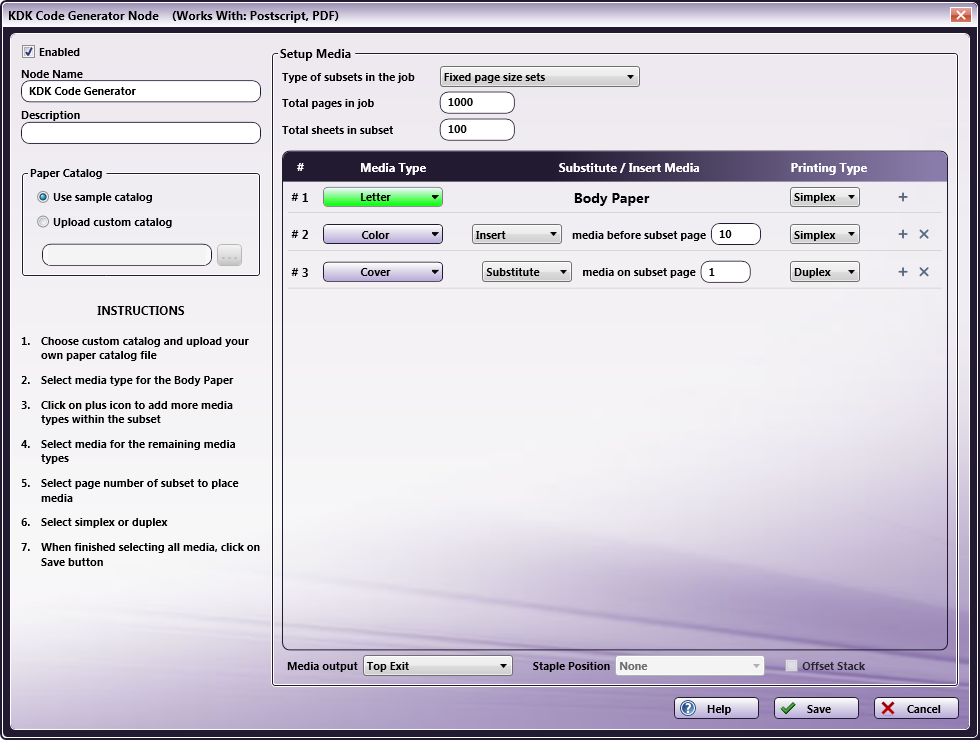The image size is (980, 740).
Task: Toggle the Enabled checkbox
Action: coord(28,52)
